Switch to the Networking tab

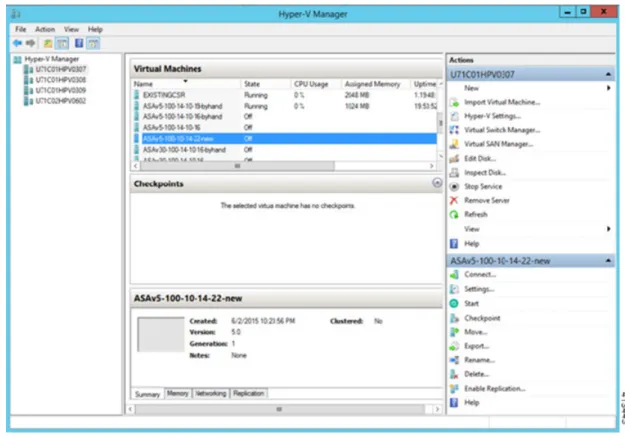(x=210, y=394)
